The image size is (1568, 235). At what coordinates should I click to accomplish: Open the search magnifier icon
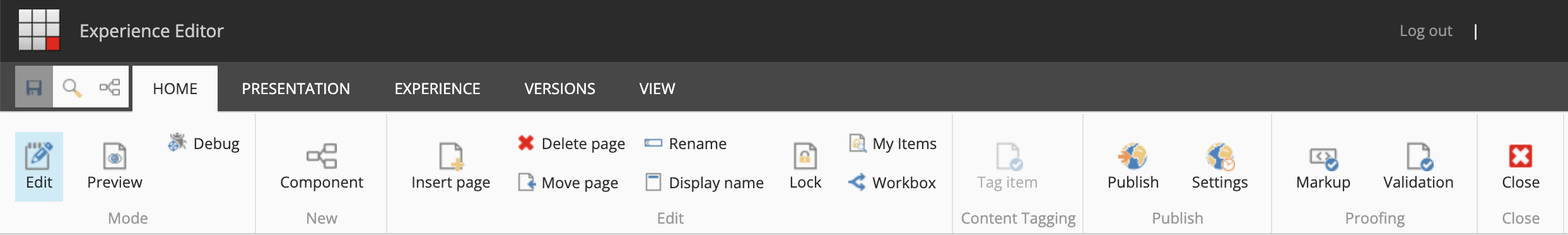click(x=72, y=87)
